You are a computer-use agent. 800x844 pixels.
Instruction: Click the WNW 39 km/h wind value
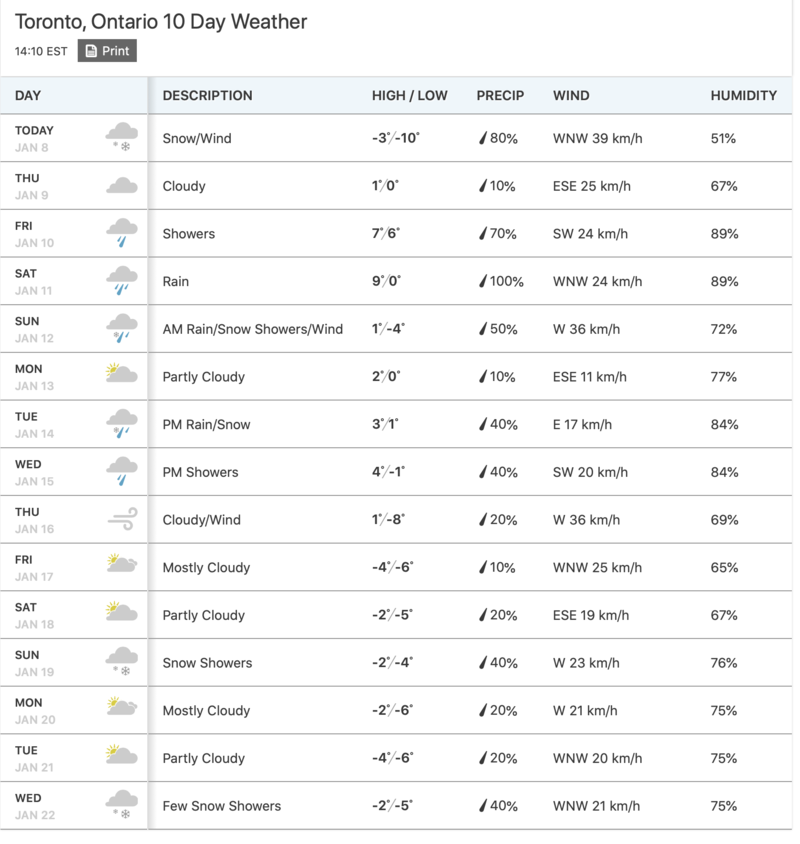tap(591, 138)
